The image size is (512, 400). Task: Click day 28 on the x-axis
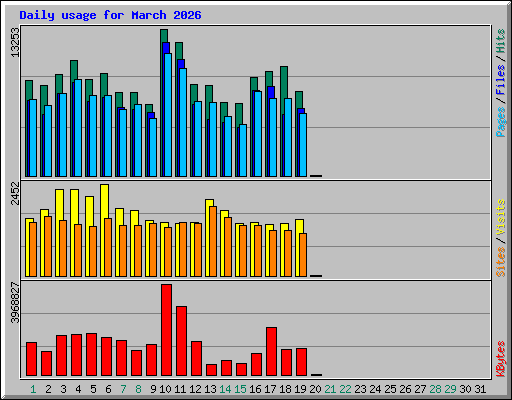click(435, 389)
